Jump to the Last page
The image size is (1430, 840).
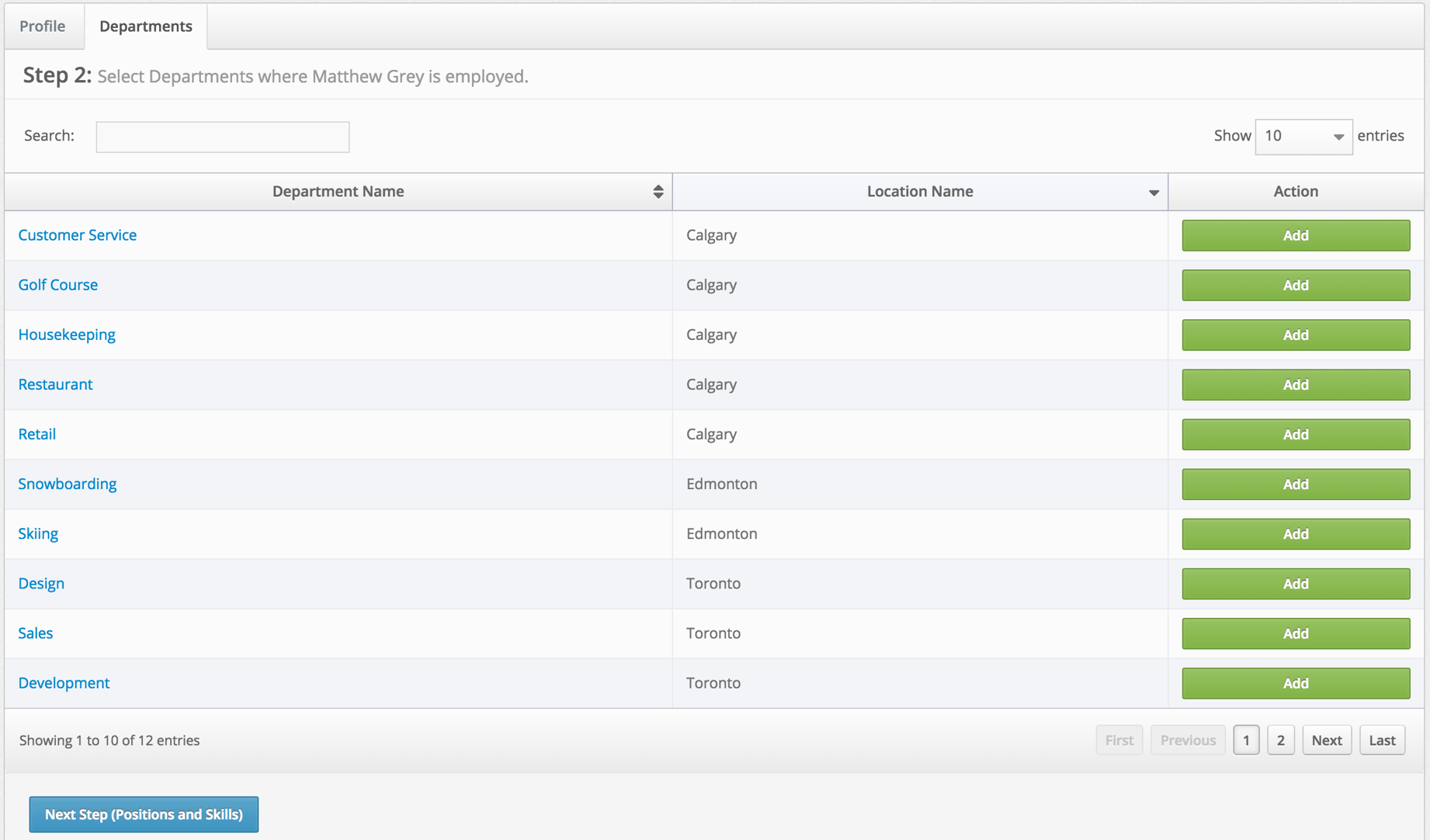(1382, 740)
